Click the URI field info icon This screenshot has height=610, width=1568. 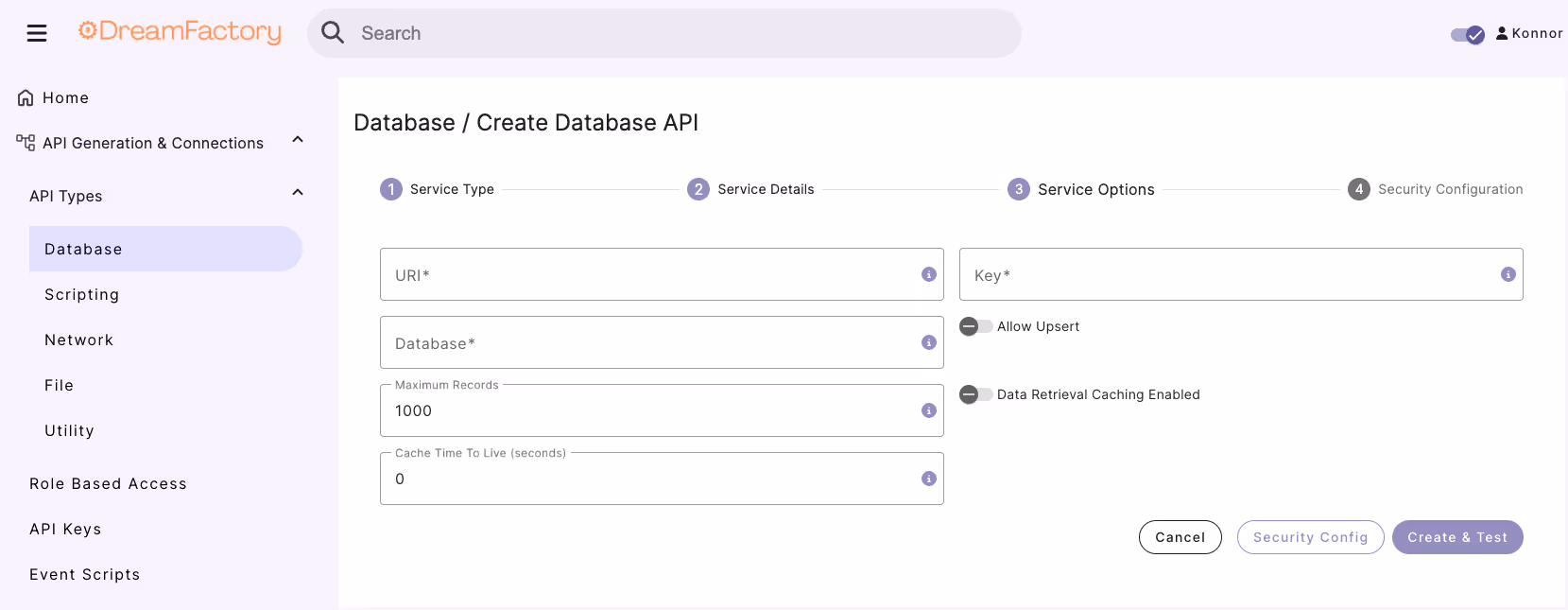(x=929, y=274)
